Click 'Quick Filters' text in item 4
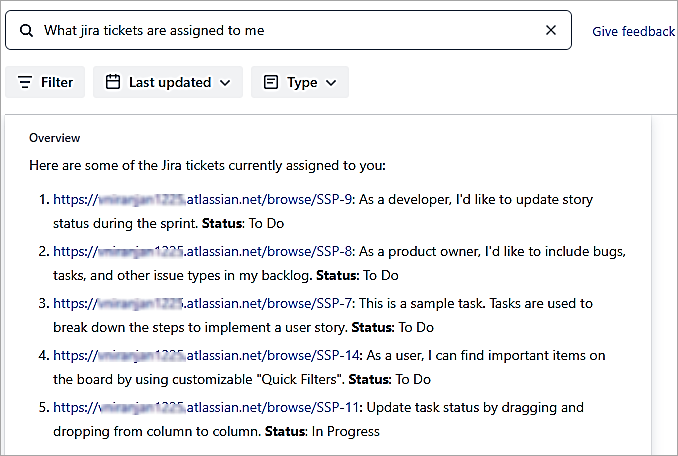 [299, 379]
